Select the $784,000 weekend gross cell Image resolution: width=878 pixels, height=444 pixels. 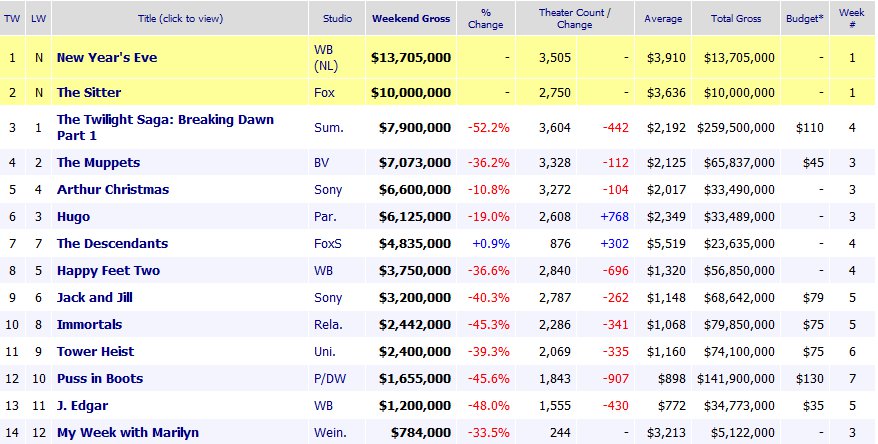[x=421, y=433]
